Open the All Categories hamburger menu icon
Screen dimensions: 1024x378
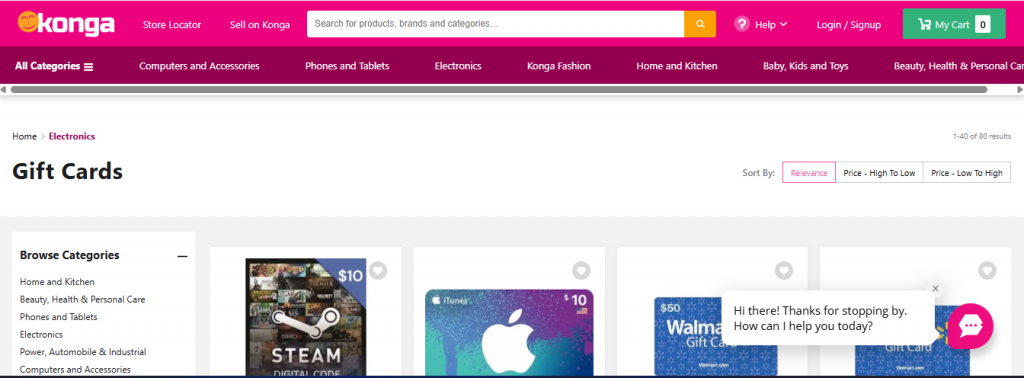click(89, 67)
